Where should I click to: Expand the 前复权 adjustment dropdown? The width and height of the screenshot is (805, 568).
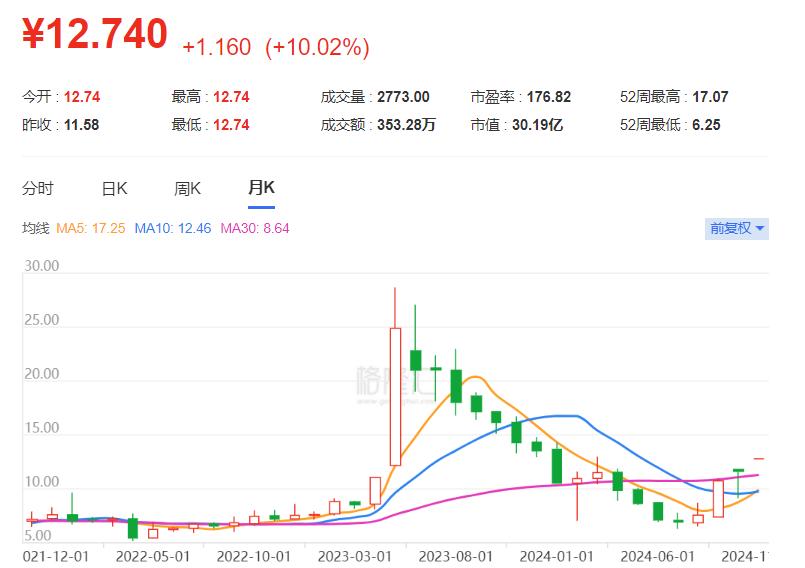coord(737,228)
